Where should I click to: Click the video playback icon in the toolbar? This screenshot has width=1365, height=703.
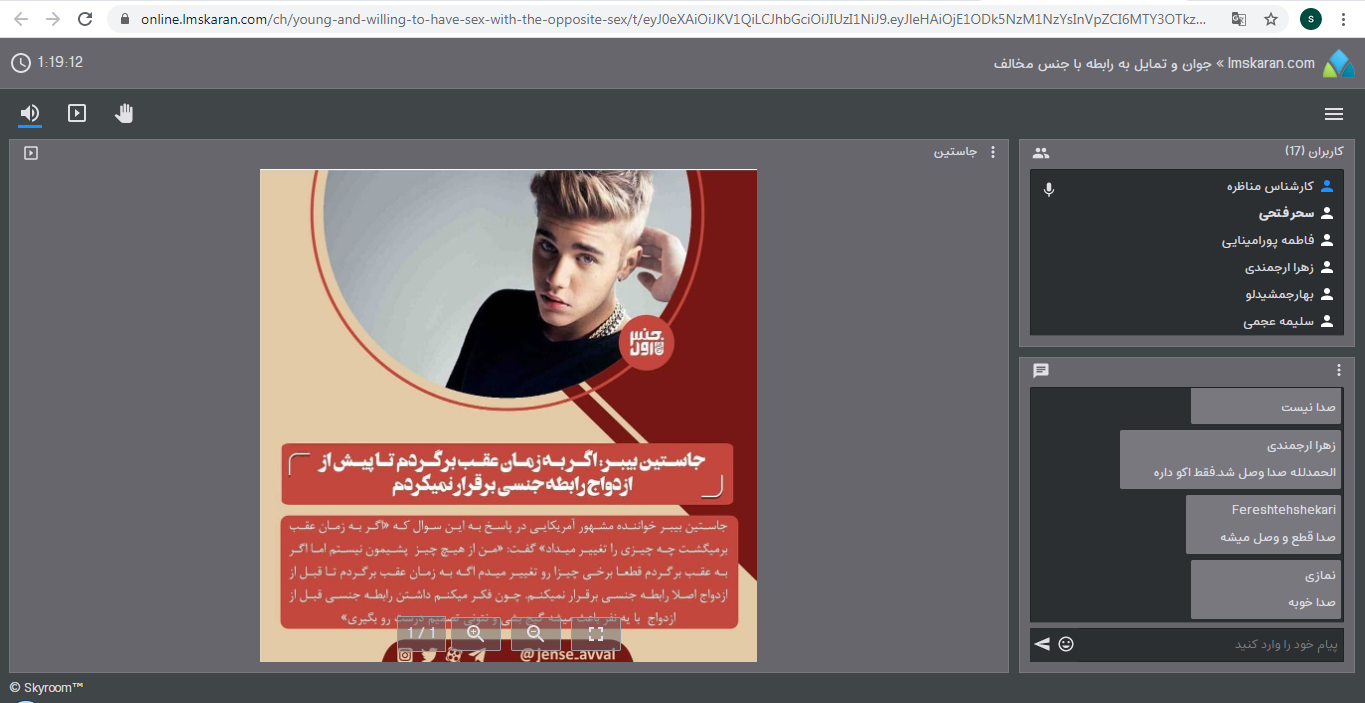tap(77, 113)
